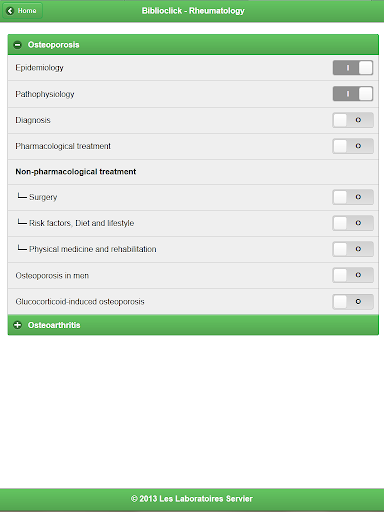Image resolution: width=384 pixels, height=512 pixels.
Task: Toggle the Surgery option on
Action: pos(353,197)
